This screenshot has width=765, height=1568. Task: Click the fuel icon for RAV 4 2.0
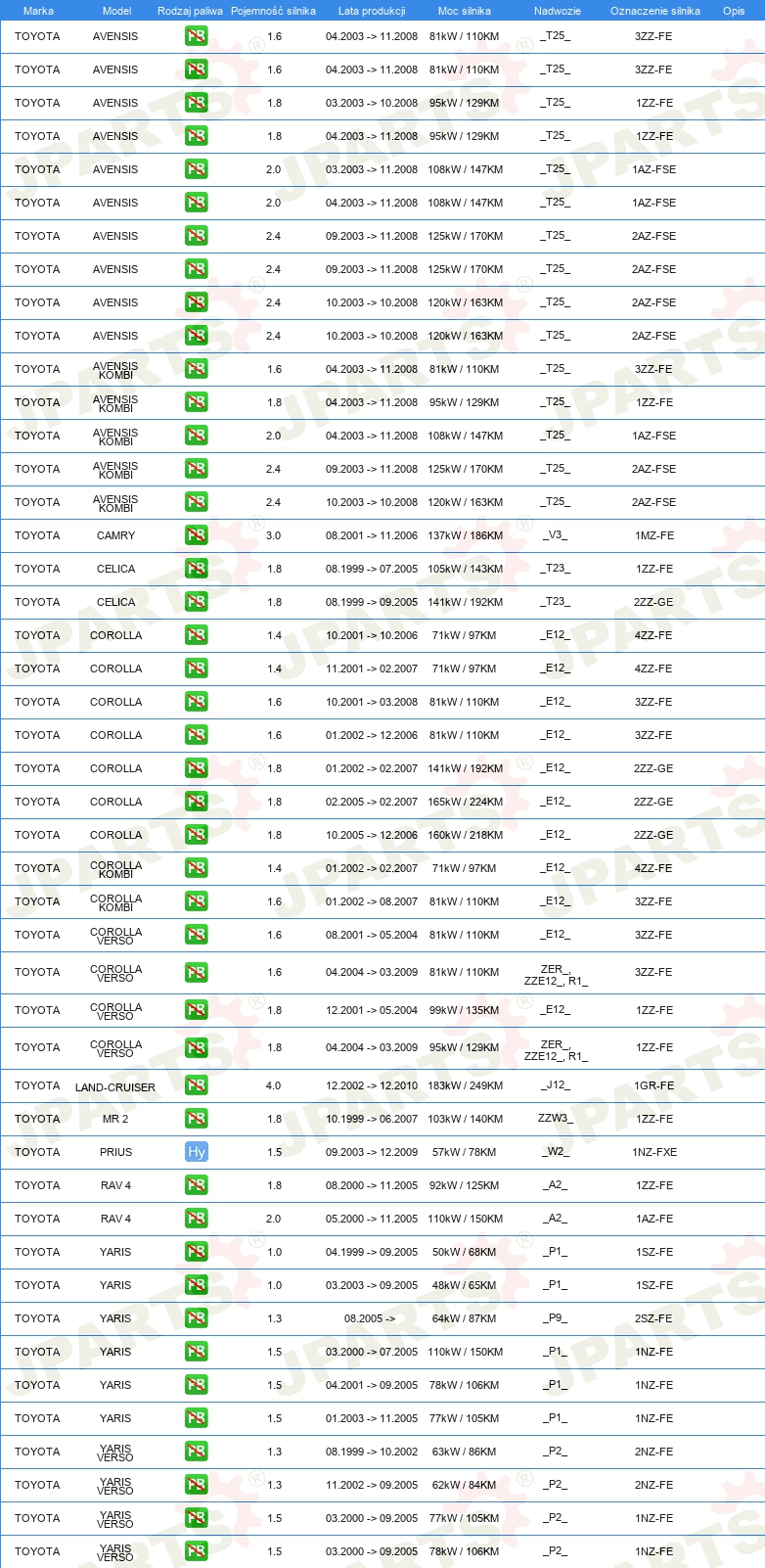tap(197, 1219)
